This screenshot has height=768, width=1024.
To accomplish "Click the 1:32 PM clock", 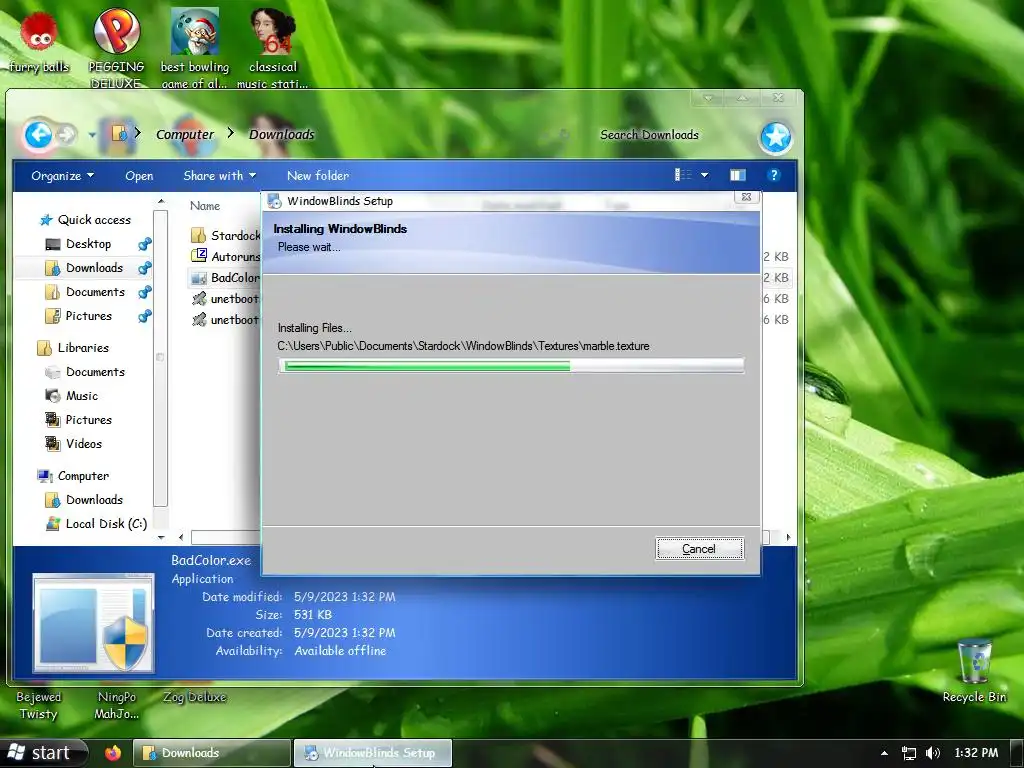I will [x=976, y=753].
